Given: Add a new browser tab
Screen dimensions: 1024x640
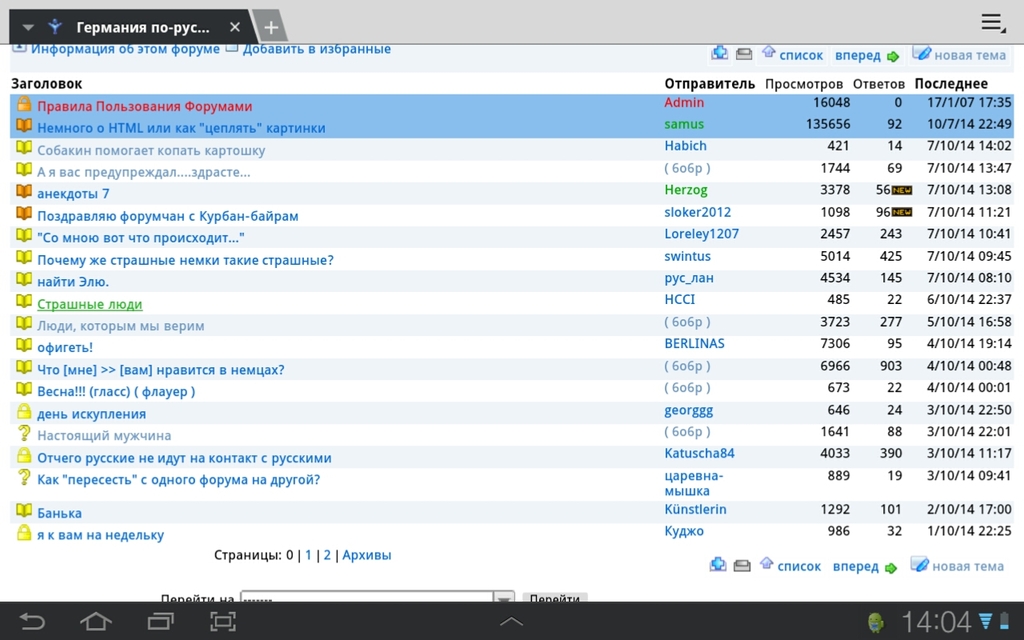Looking at the screenshot, I should pos(271,27).
